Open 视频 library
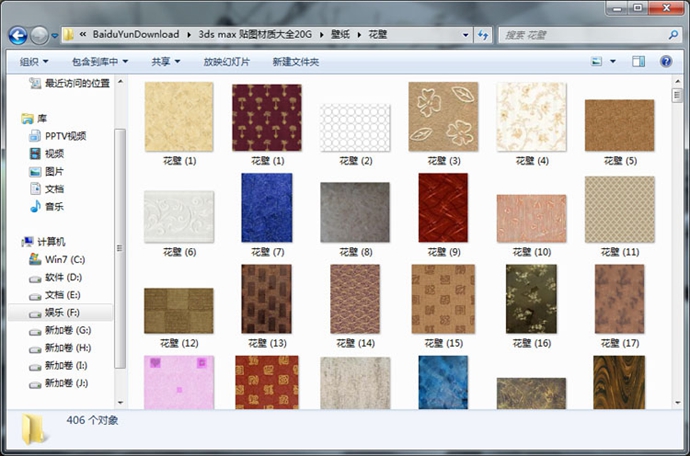The width and height of the screenshot is (690, 456). click(47, 154)
